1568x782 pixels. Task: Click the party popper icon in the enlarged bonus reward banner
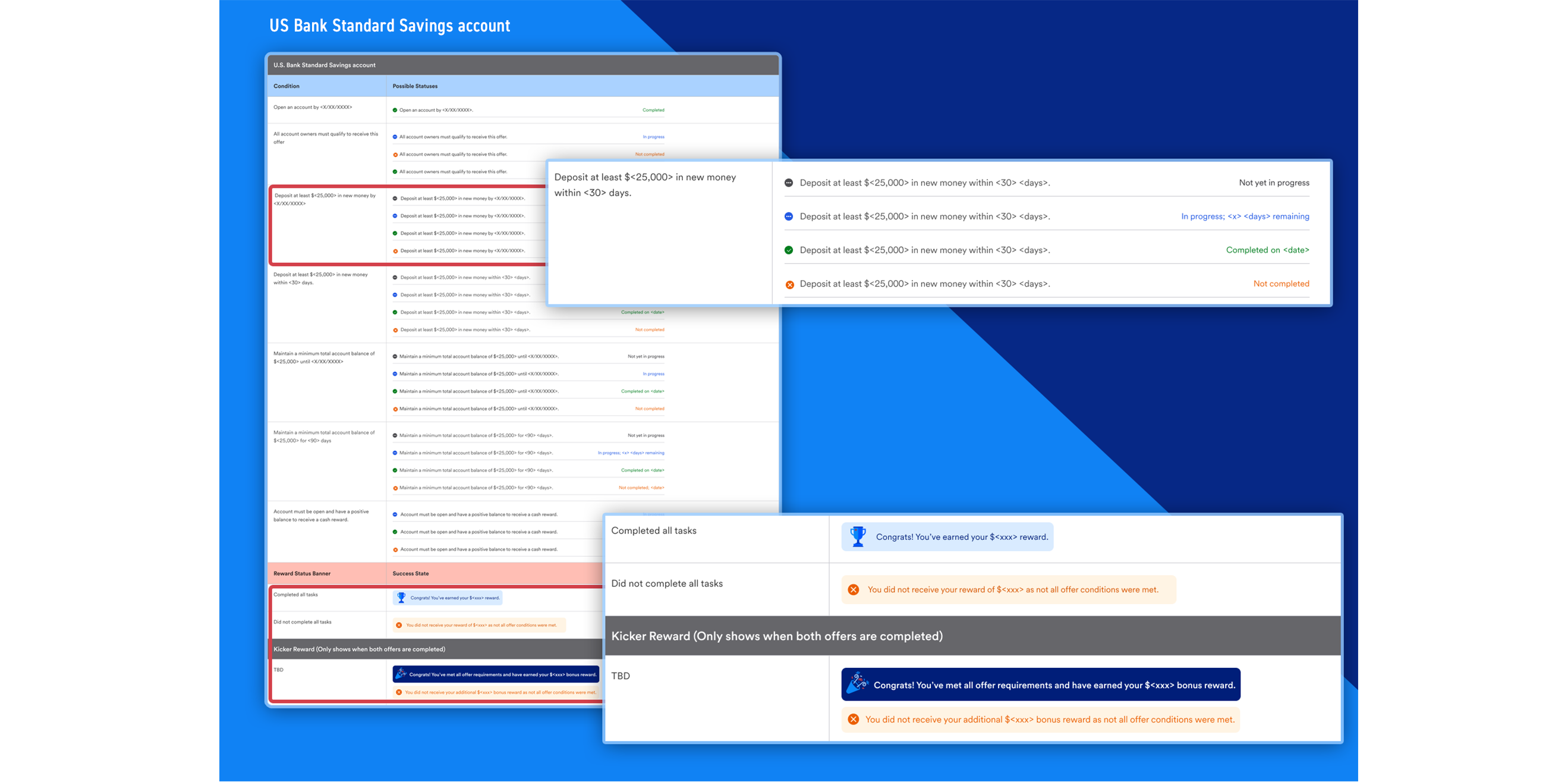click(857, 683)
